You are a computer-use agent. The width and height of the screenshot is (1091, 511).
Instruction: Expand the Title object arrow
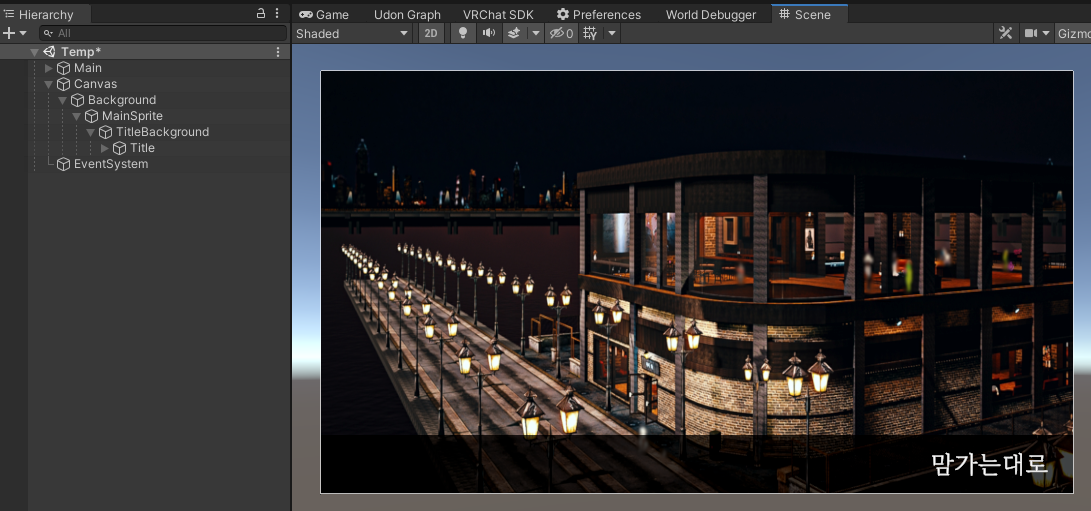pos(105,148)
